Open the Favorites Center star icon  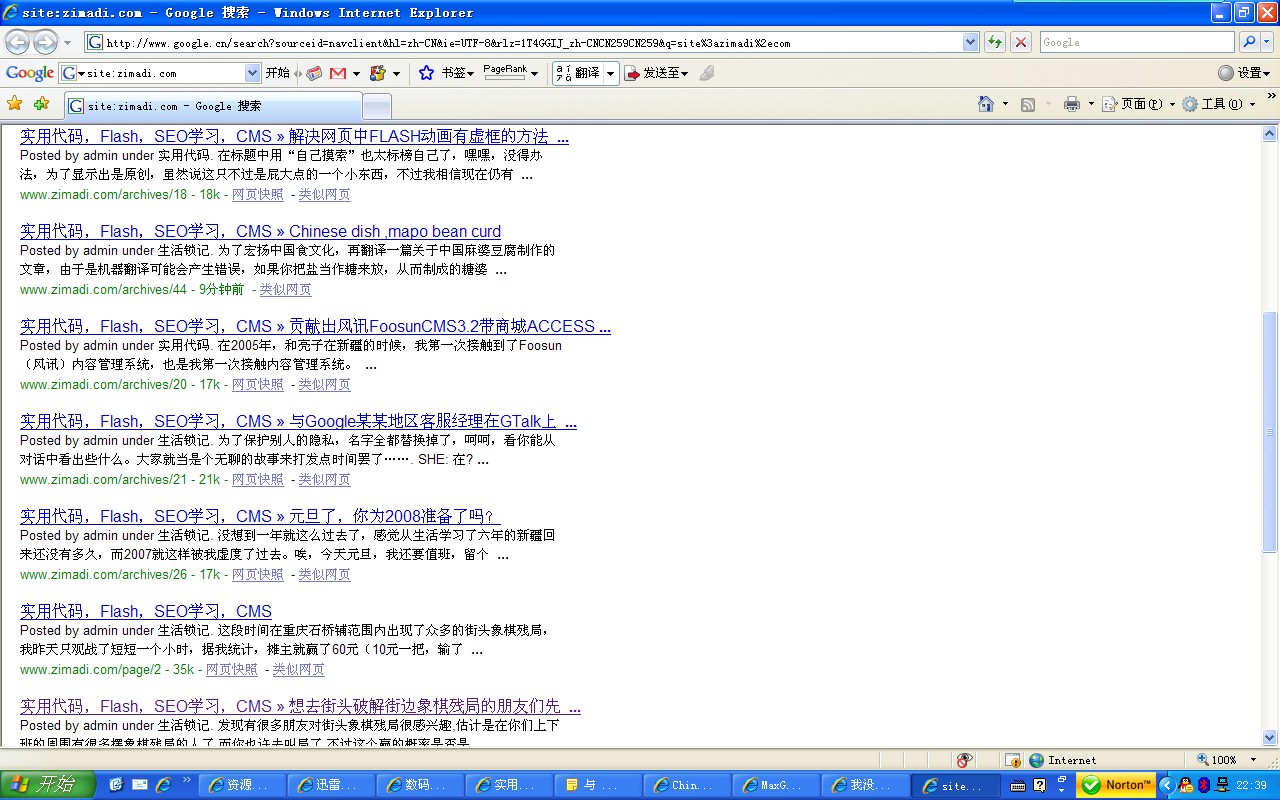tap(14, 103)
